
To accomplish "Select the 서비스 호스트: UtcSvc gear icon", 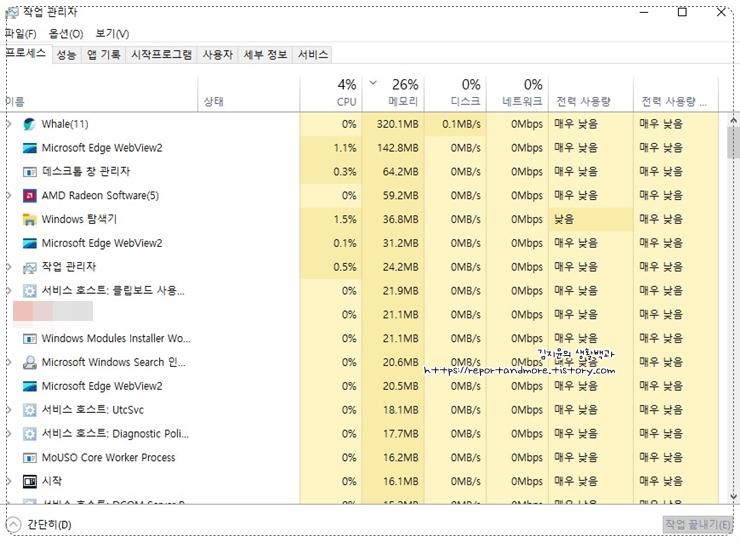I will (x=29, y=410).
